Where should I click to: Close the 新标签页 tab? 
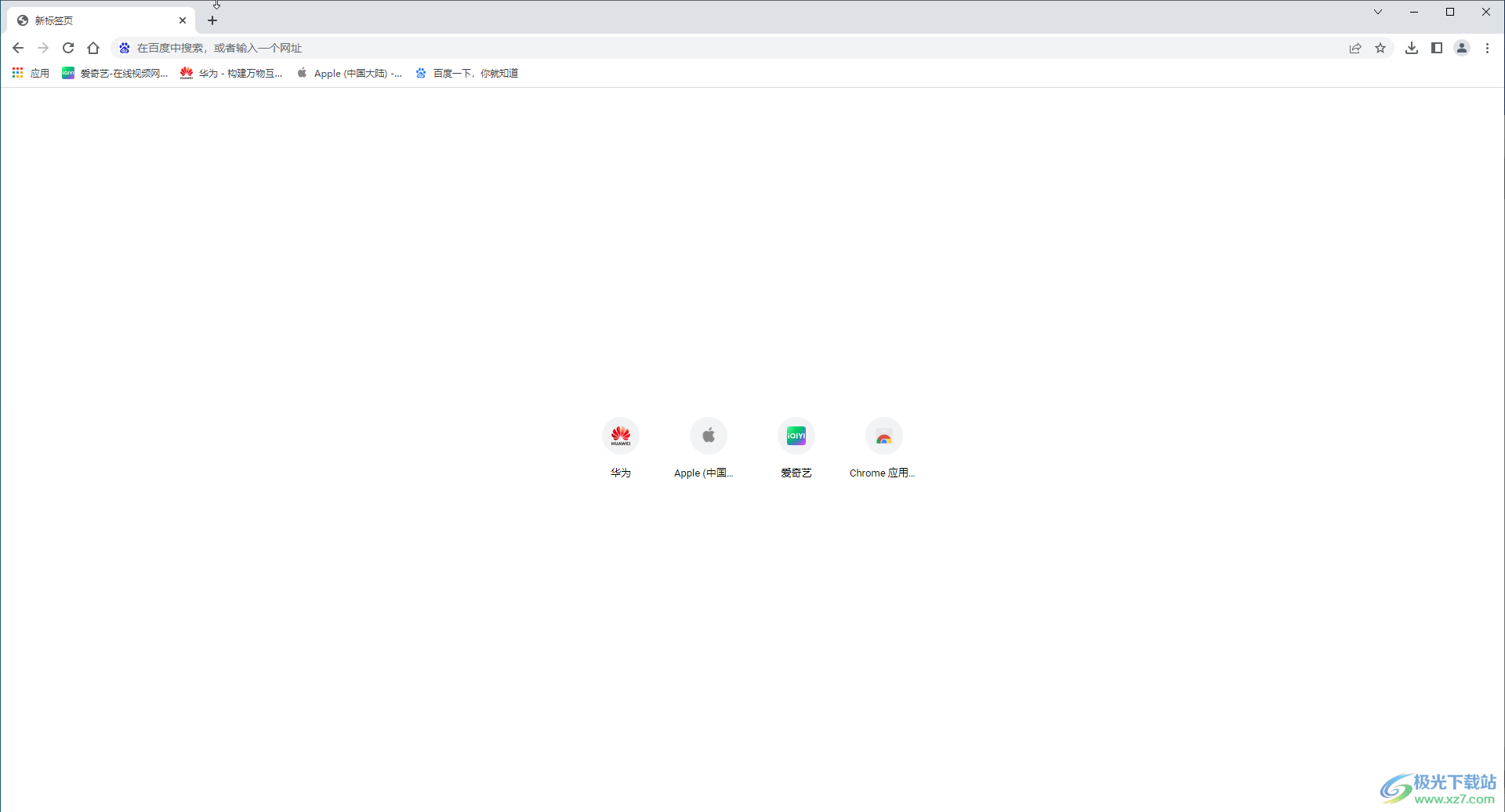[183, 20]
